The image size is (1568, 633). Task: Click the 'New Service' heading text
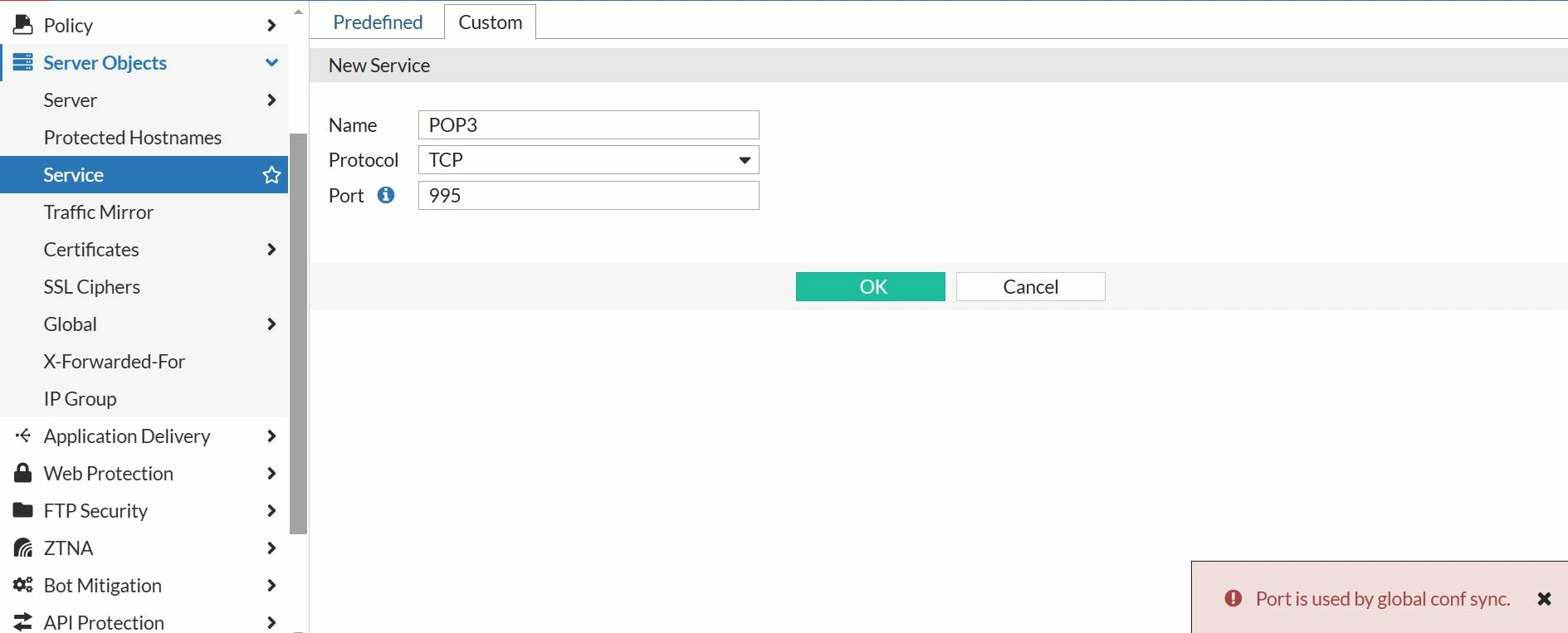379,66
